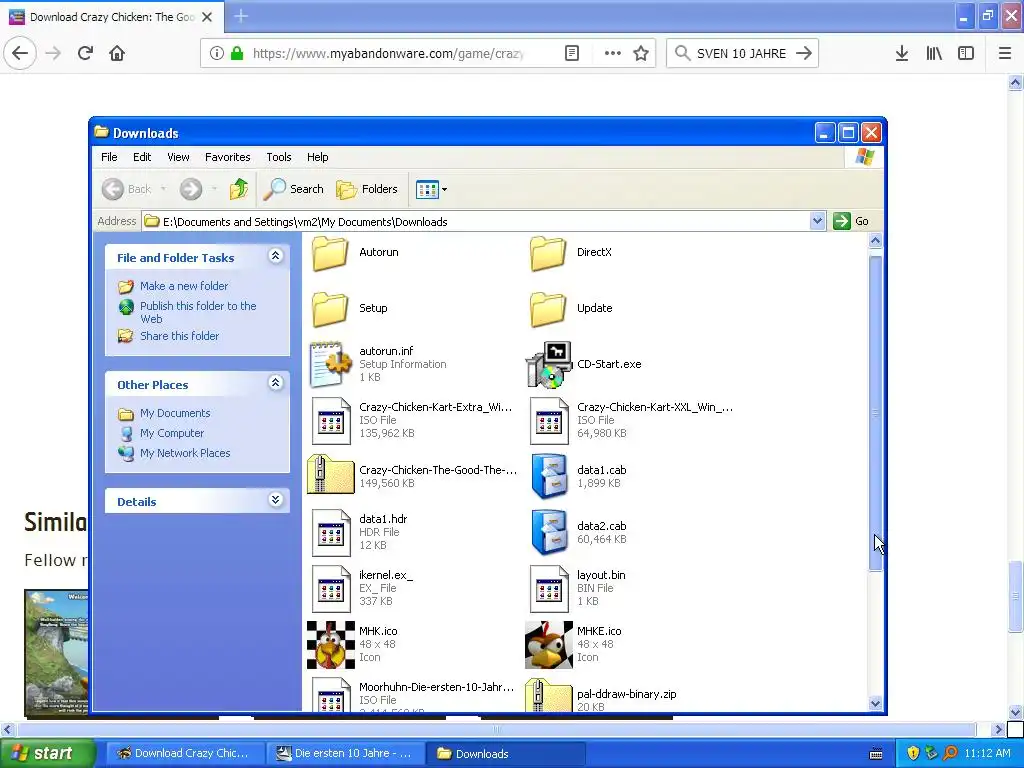Image resolution: width=1024 pixels, height=768 pixels.
Task: Toggle Firefox sidebar icon
Action: pyautogui.click(x=966, y=54)
